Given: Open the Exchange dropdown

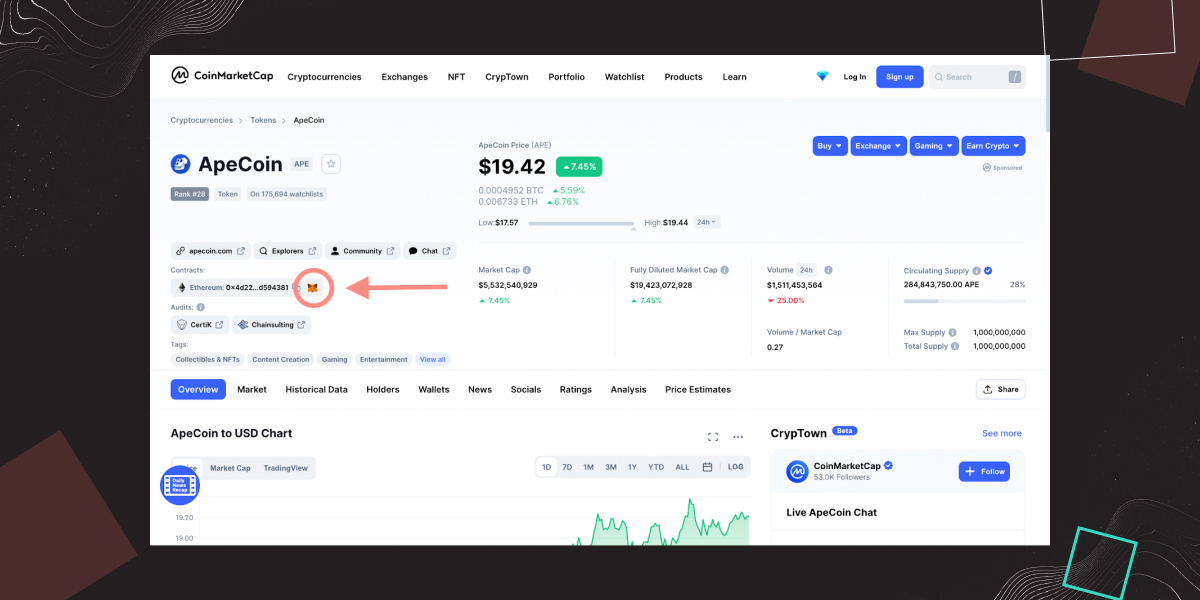Looking at the screenshot, I should tap(879, 146).
